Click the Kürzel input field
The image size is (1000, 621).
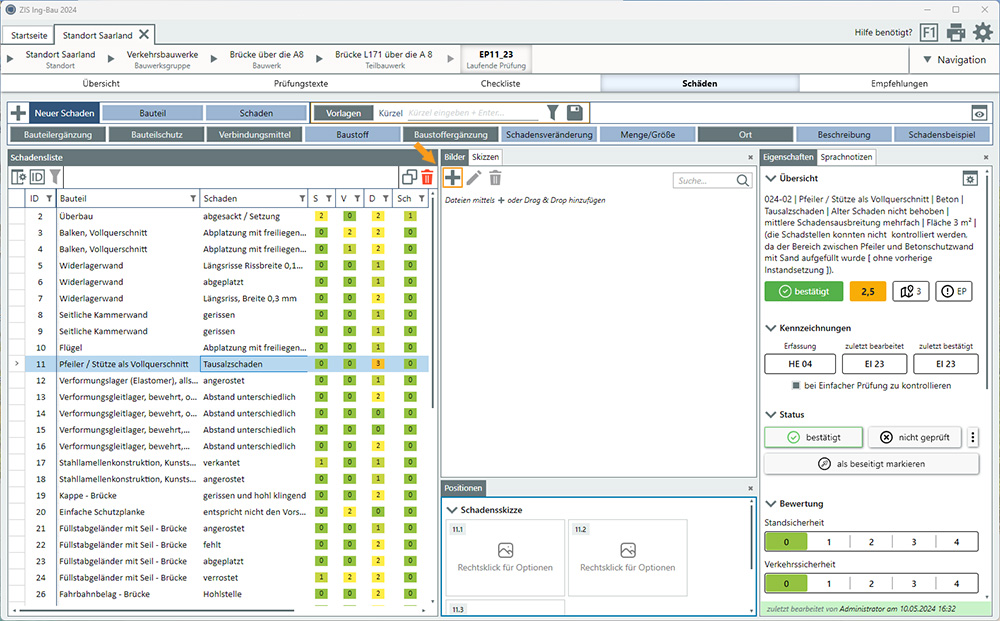pyautogui.click(x=473, y=113)
